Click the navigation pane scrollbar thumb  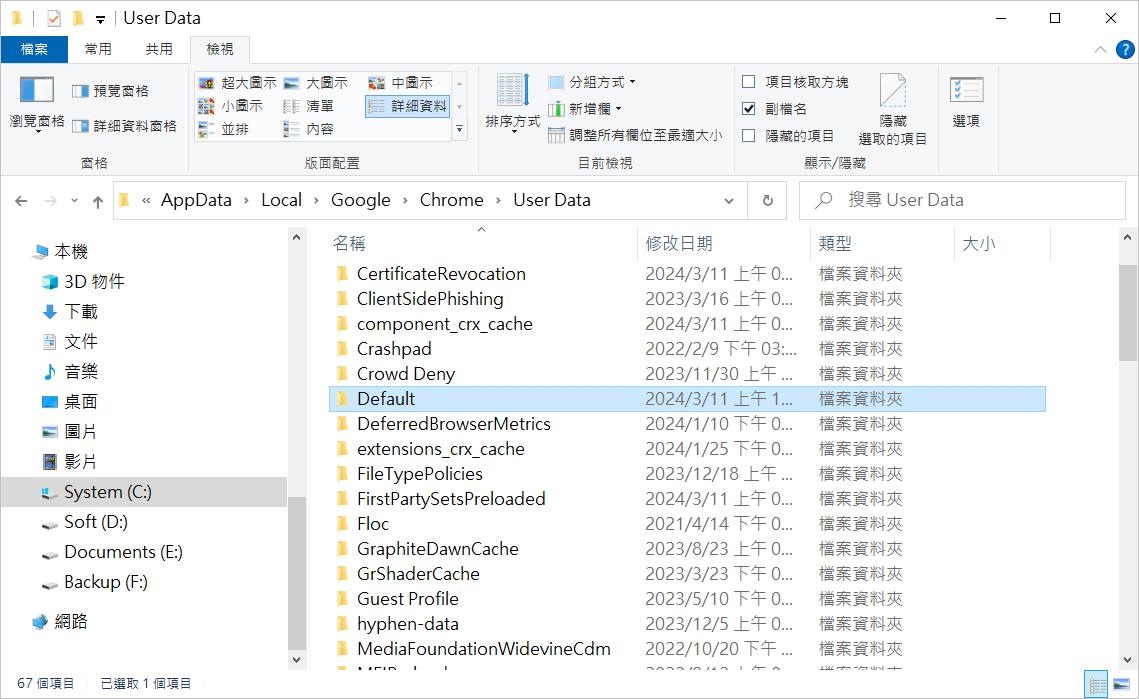296,572
